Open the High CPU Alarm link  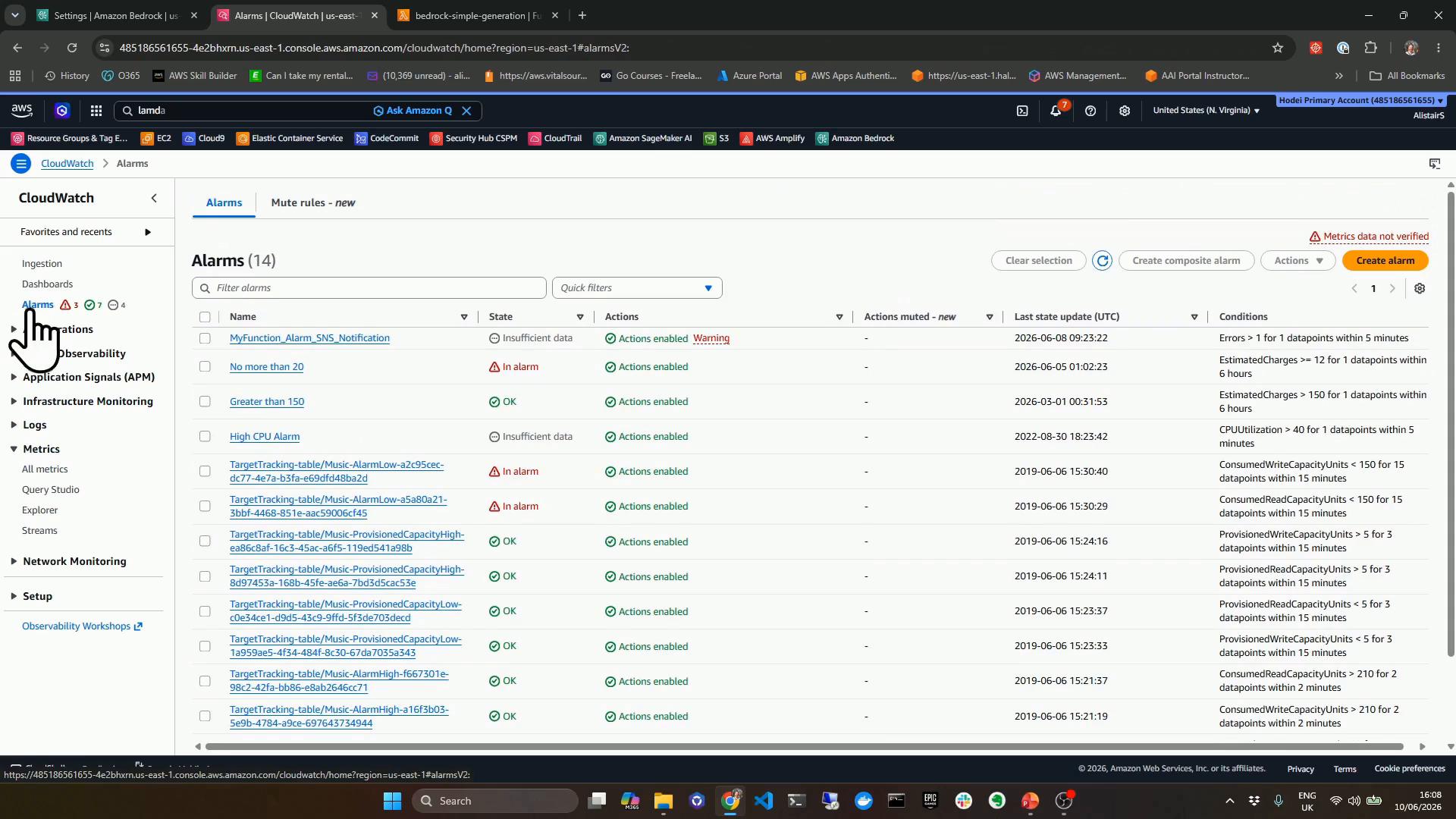265,437
